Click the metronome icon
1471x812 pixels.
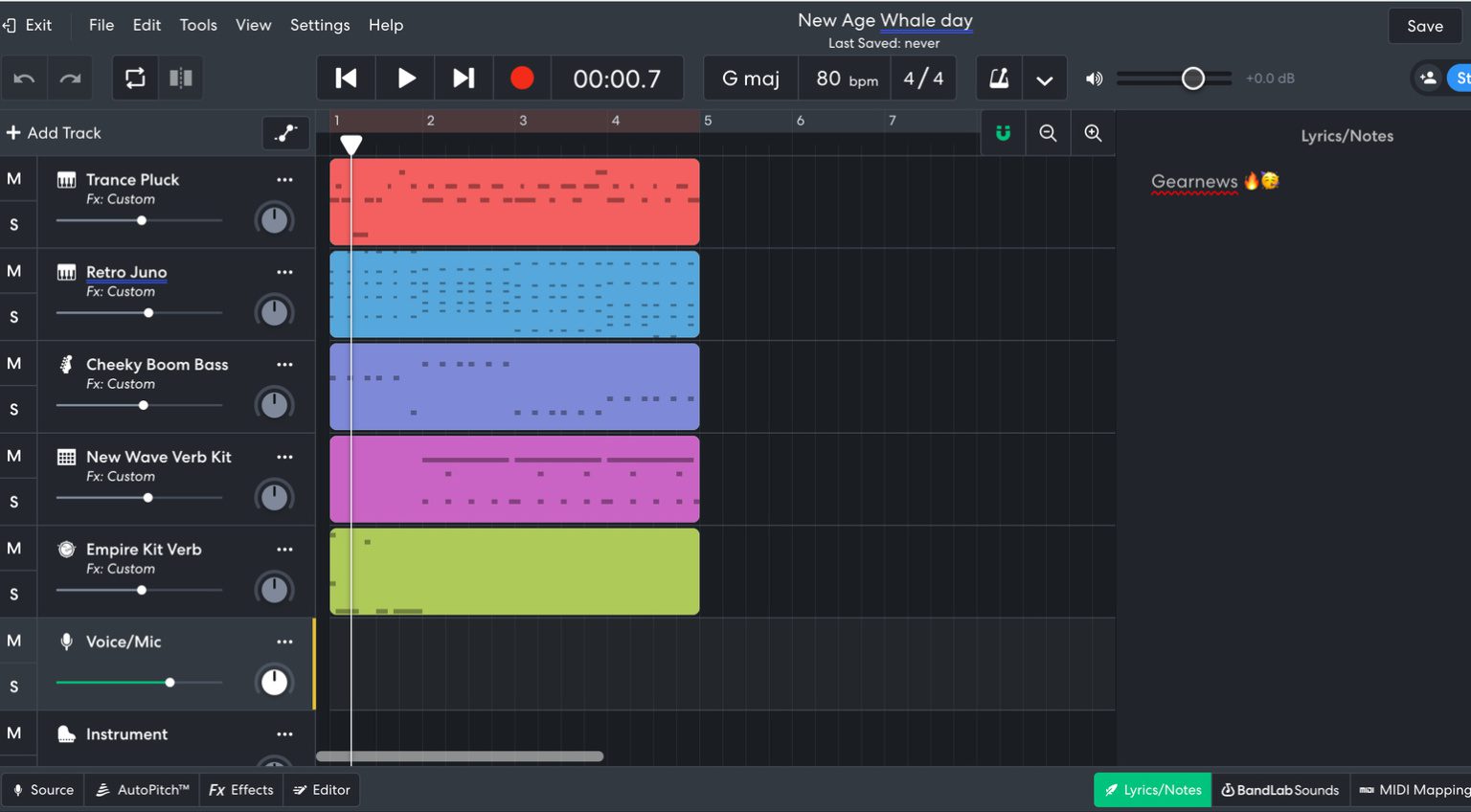coord(998,78)
